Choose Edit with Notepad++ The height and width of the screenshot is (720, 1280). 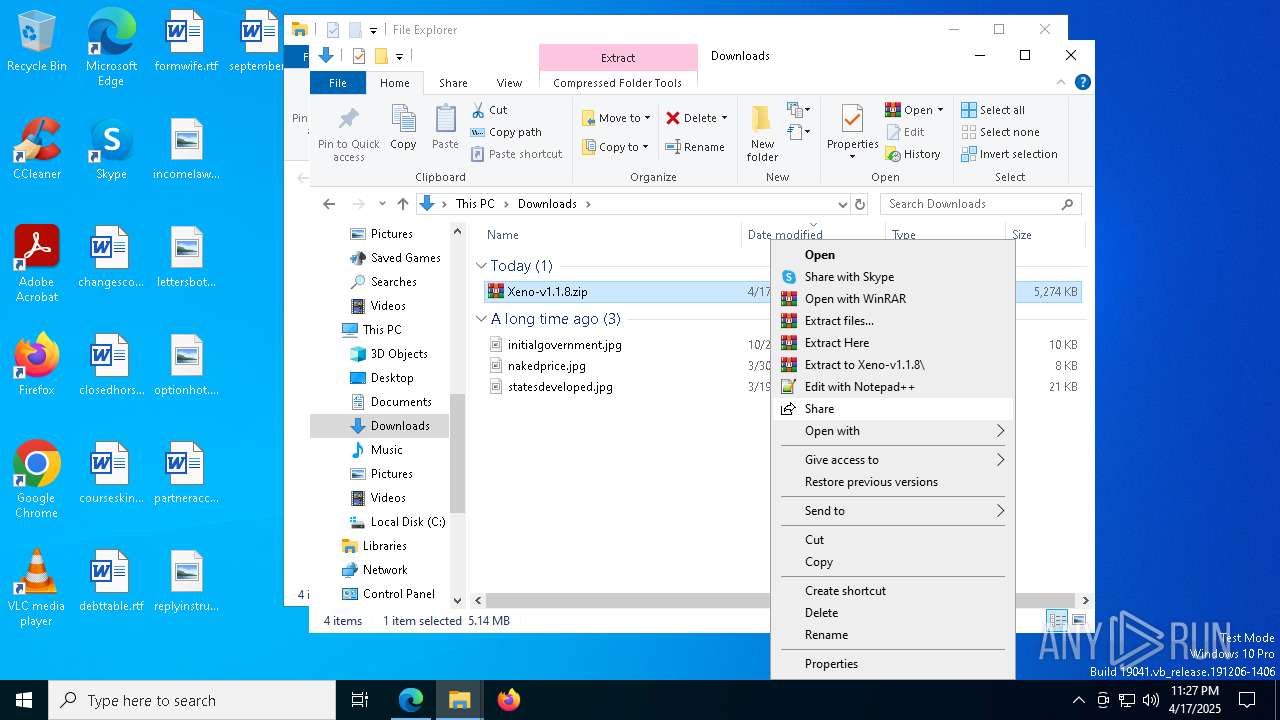(x=892, y=387)
